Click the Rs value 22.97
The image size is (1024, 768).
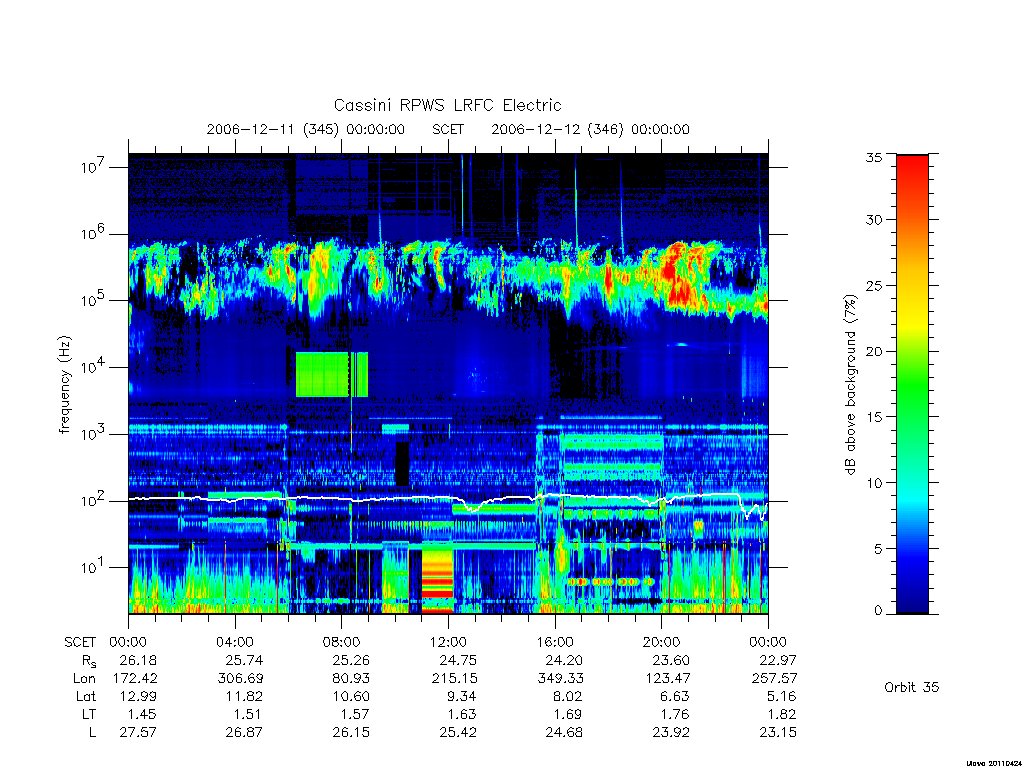[778, 660]
